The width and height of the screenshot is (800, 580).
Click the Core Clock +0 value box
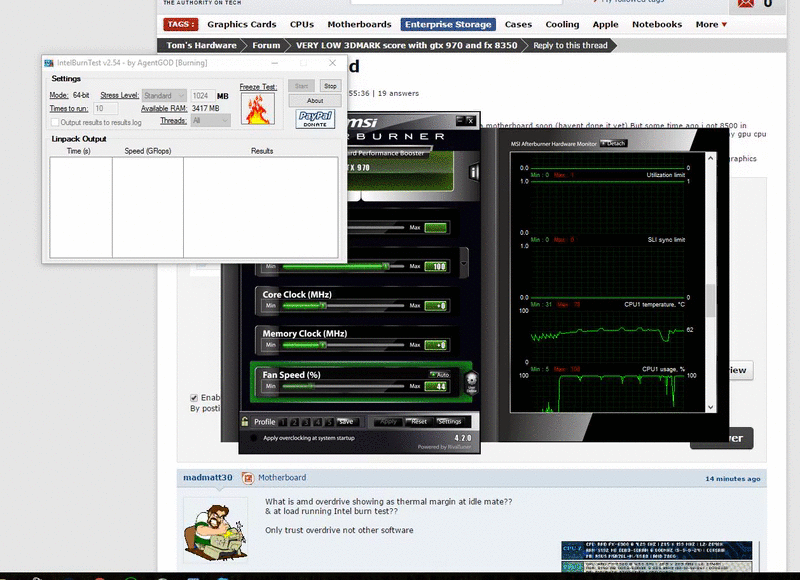click(436, 306)
